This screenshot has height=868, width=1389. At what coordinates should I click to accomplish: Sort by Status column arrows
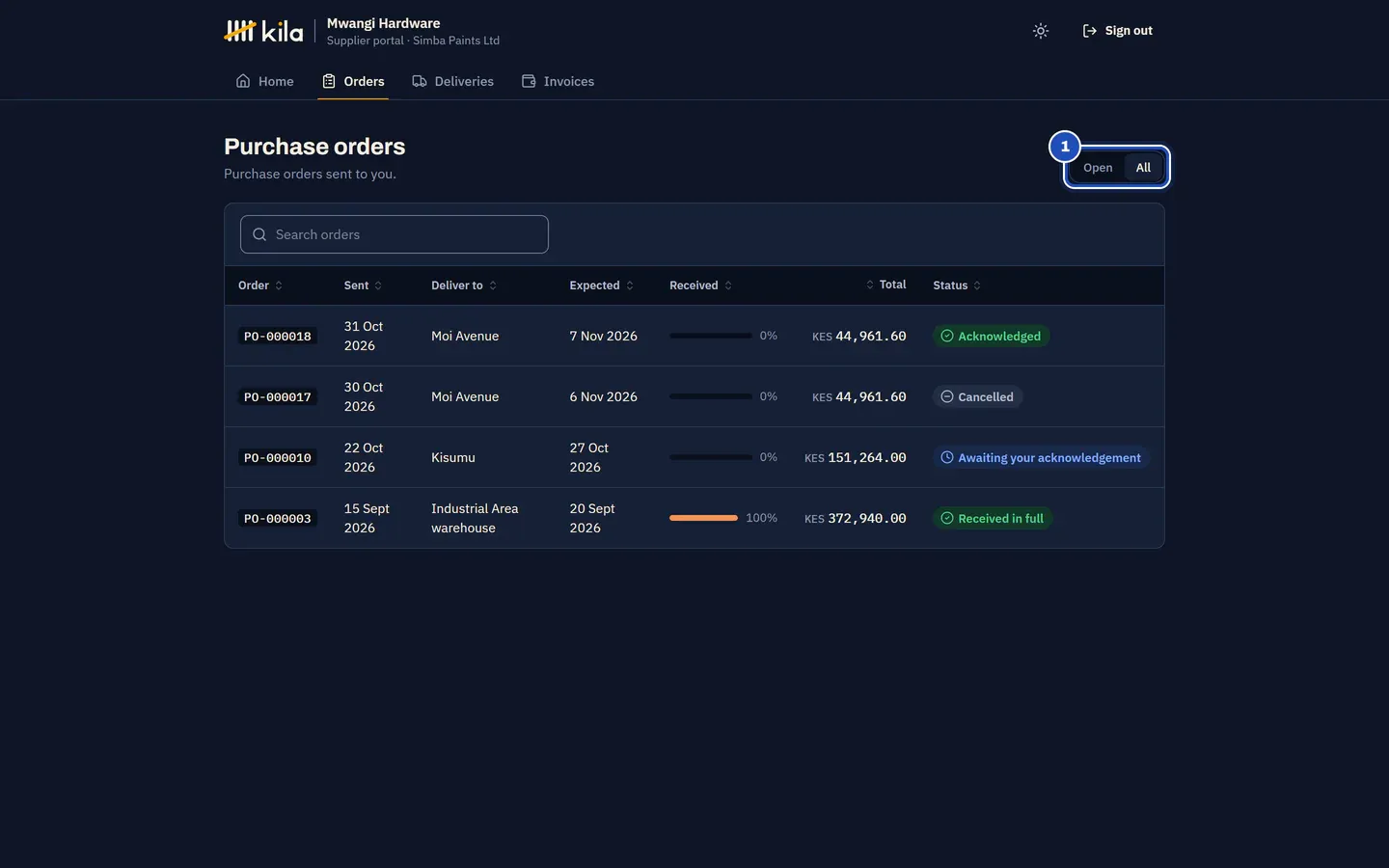pos(977,285)
